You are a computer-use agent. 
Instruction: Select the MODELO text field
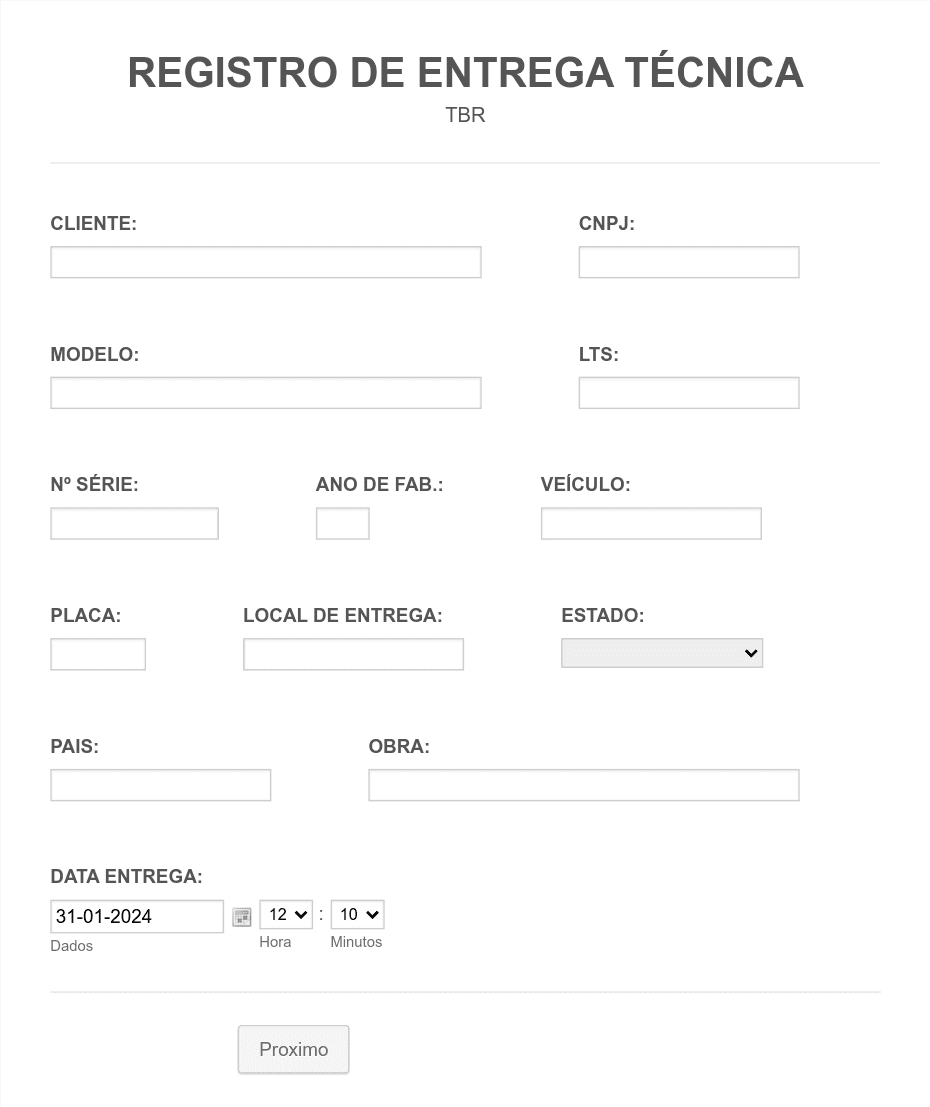pos(266,393)
